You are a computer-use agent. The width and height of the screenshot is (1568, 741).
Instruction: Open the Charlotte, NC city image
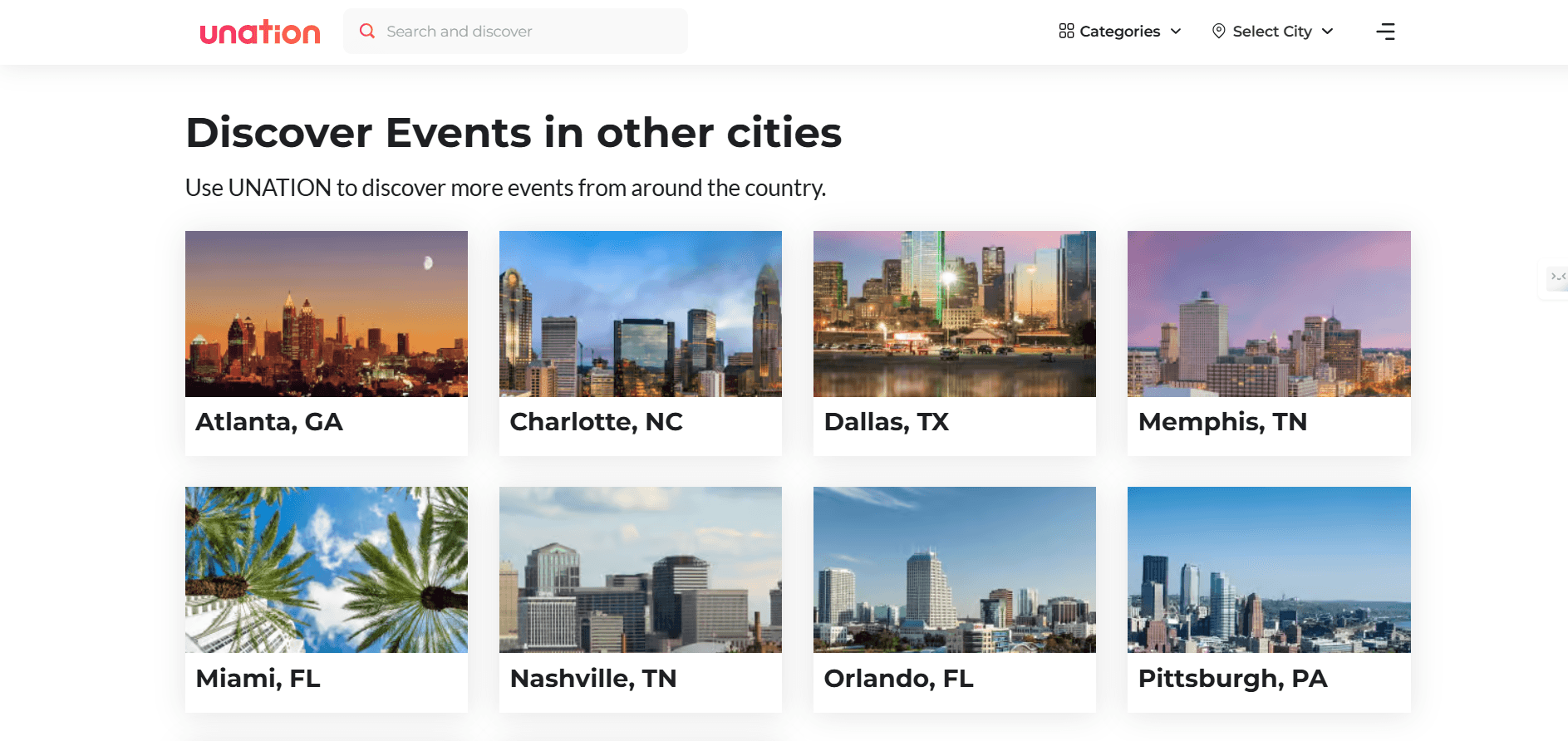point(641,314)
